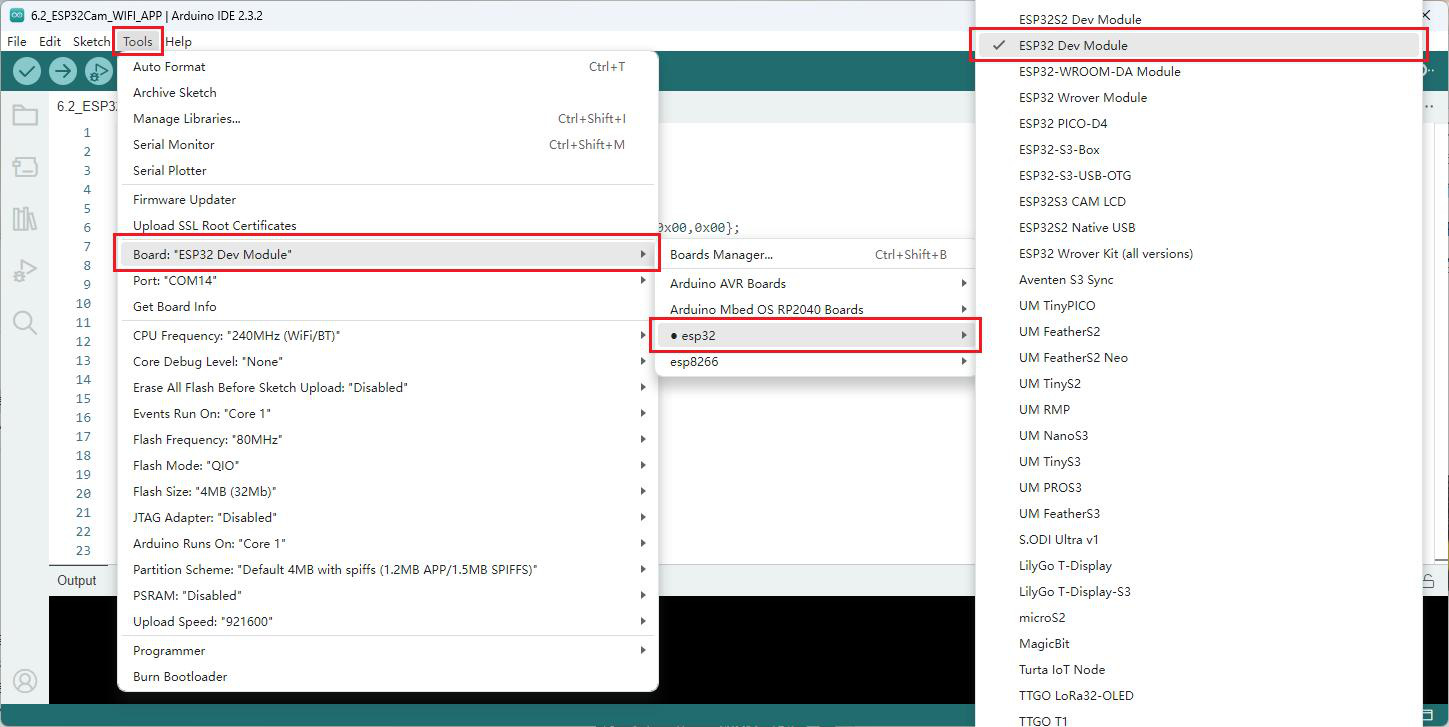The width and height of the screenshot is (1449, 727).
Task: Expand the Partition Scheme submenu
Action: 388,570
